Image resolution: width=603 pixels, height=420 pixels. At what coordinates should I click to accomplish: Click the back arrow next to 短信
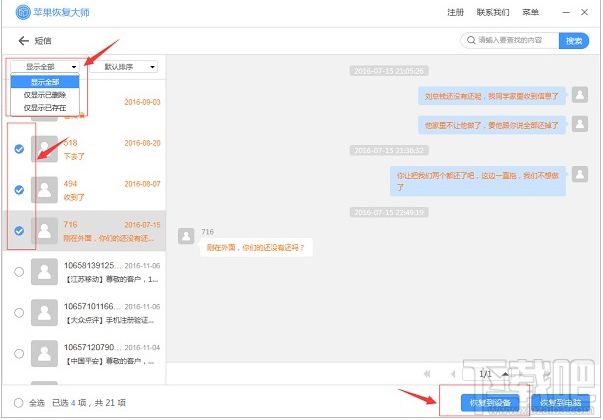[x=23, y=41]
